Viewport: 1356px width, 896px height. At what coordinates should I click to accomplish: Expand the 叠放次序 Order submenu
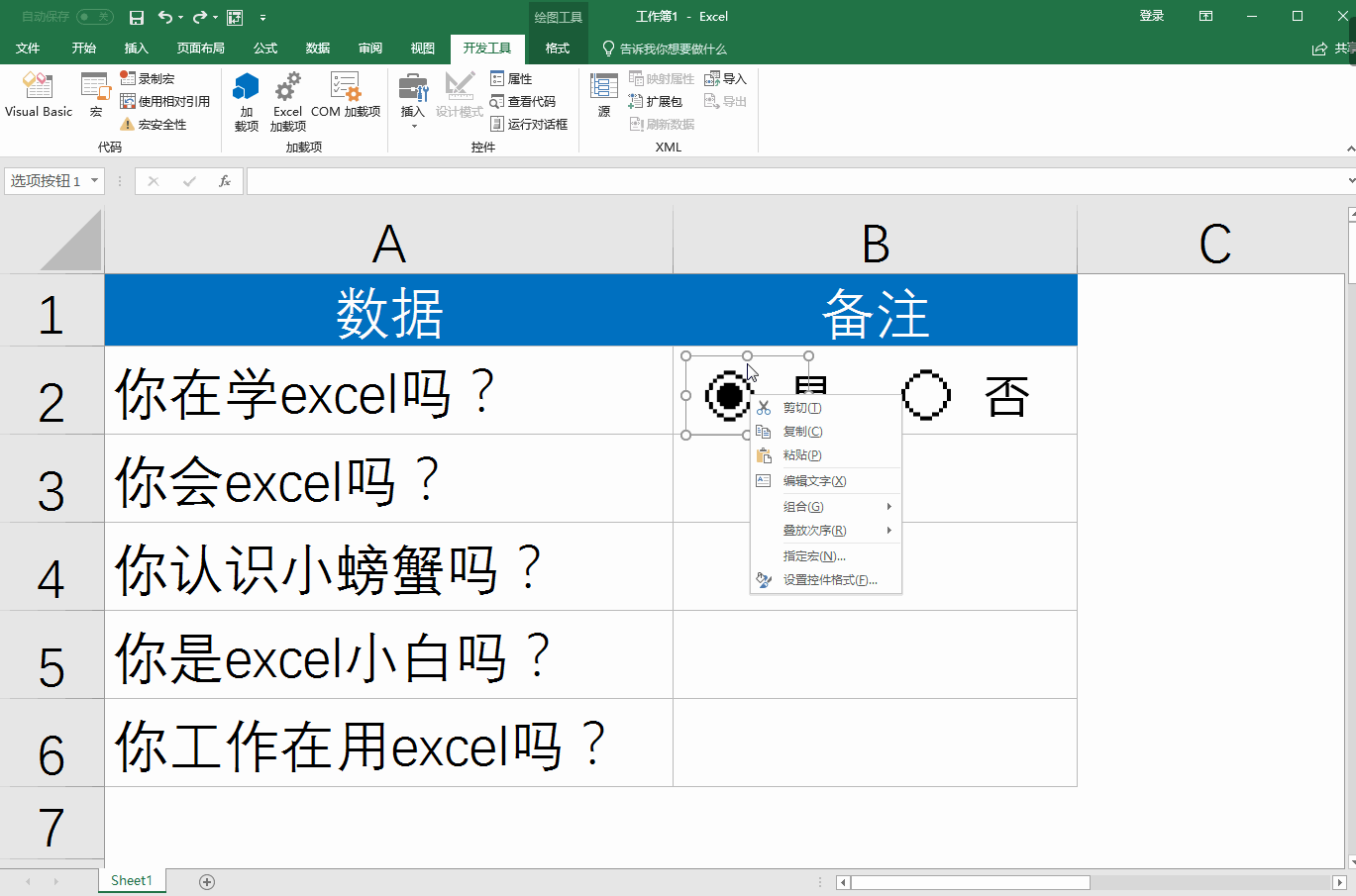point(826,531)
